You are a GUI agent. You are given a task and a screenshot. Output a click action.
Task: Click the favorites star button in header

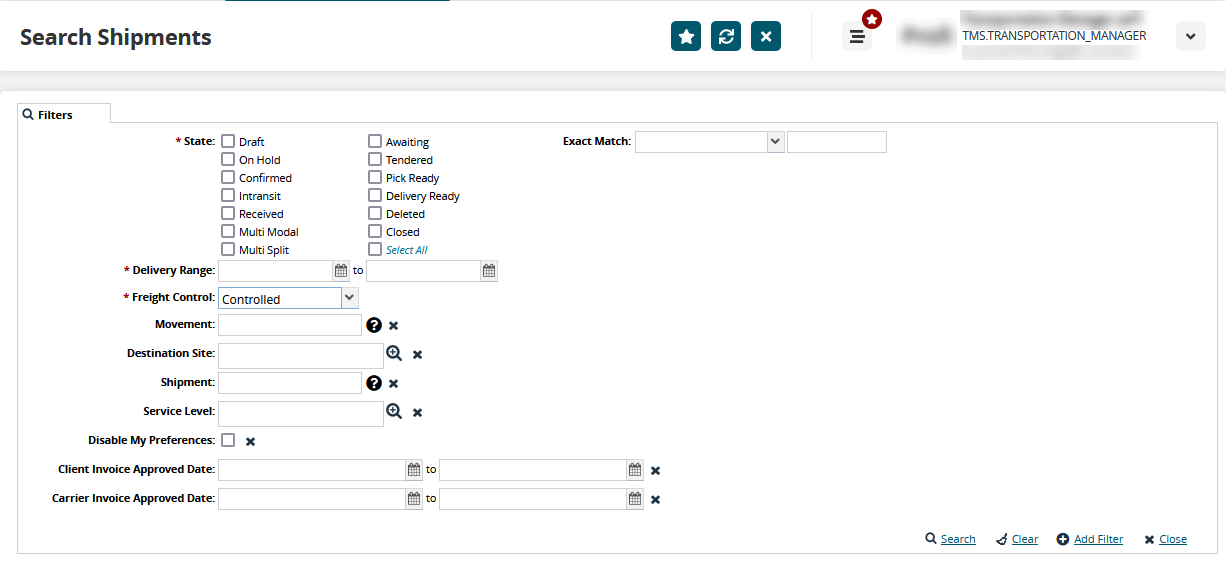coord(686,36)
